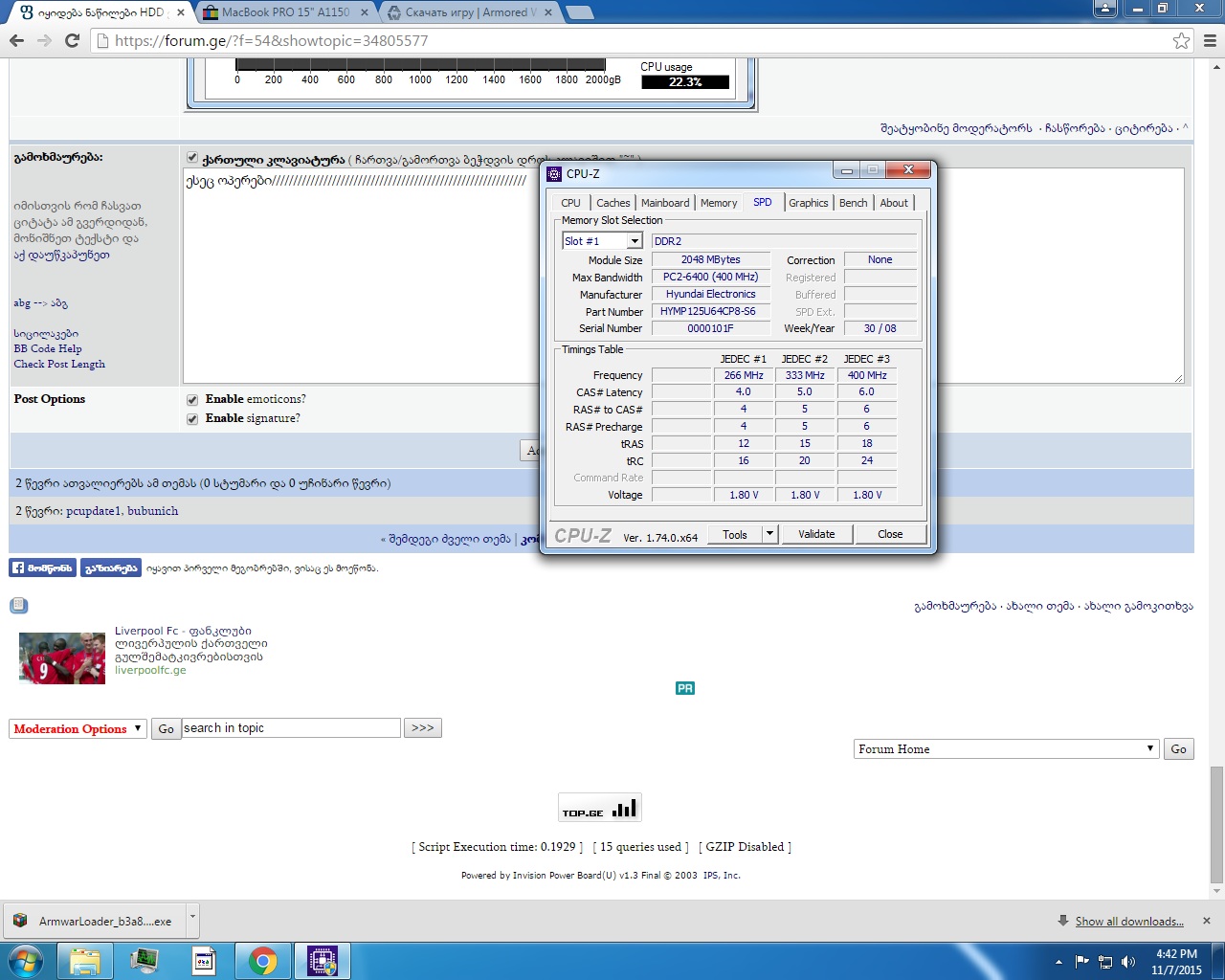1225x980 pixels.
Task: Bookmark this page with the star icon
Action: click(x=1182, y=40)
